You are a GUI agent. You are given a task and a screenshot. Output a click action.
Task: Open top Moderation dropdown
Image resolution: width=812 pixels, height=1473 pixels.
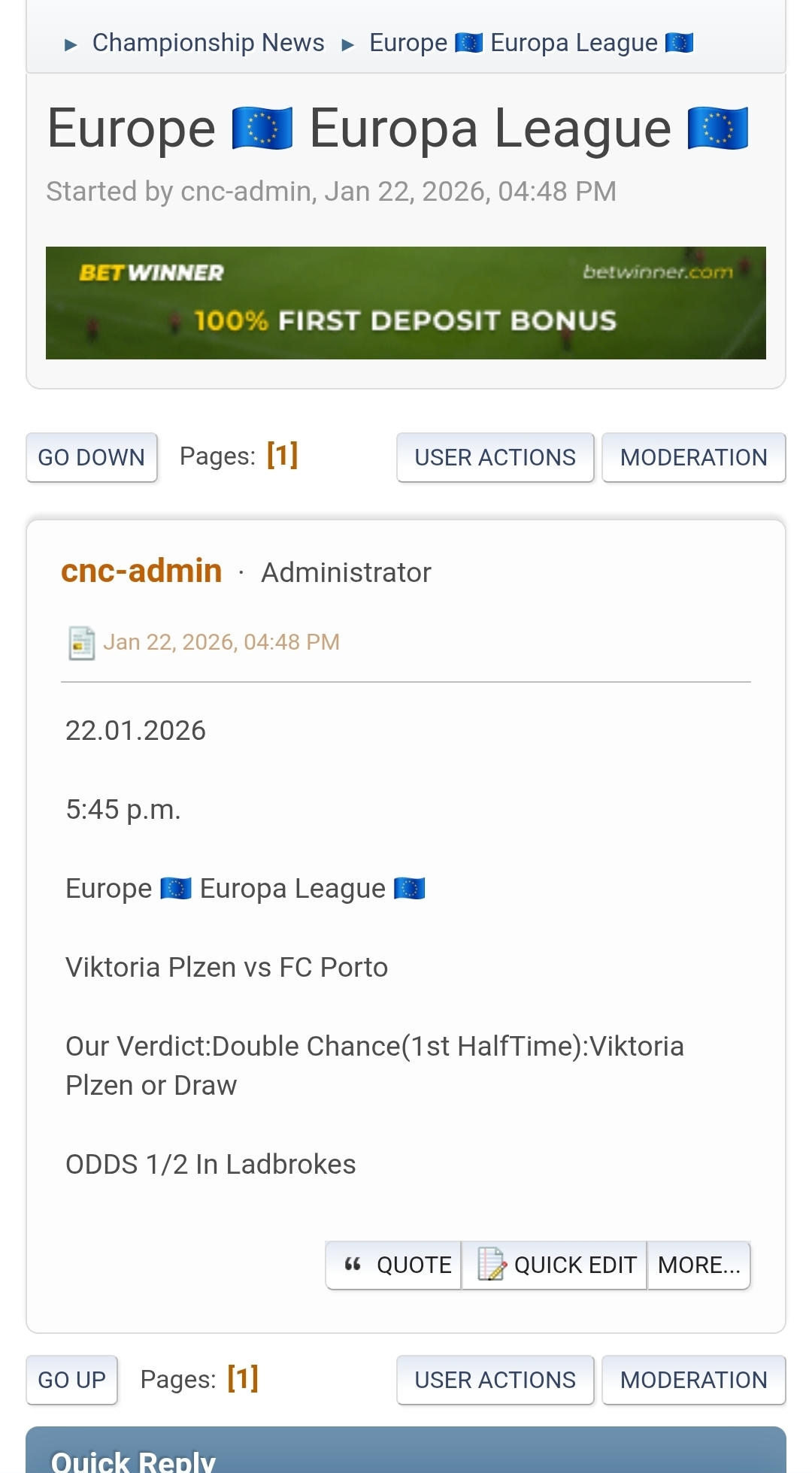(693, 457)
